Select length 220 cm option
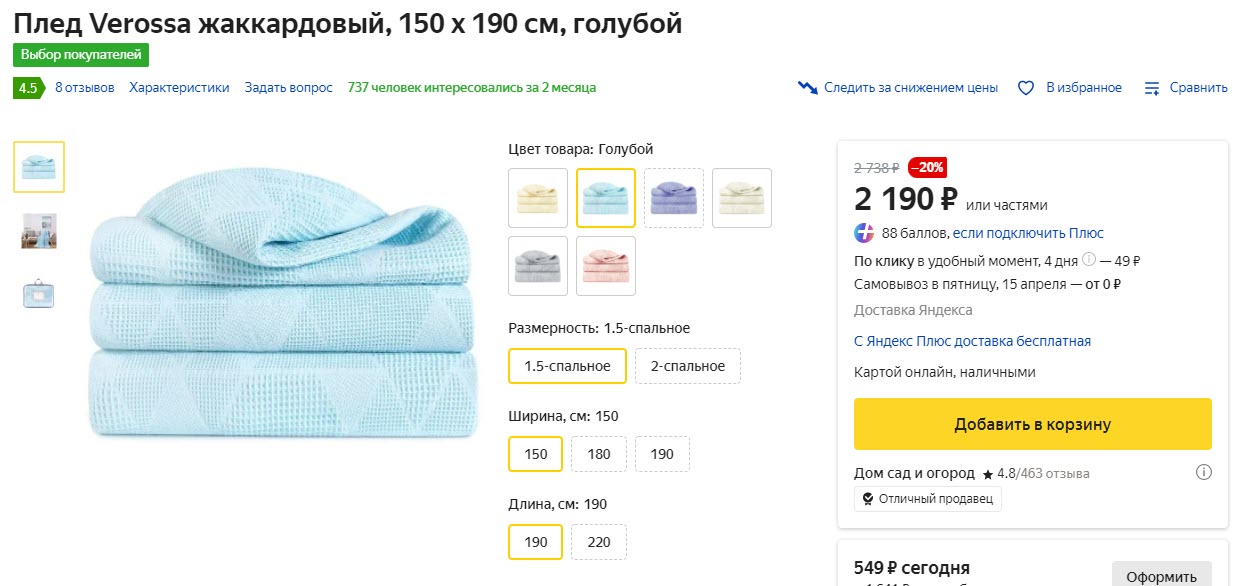The width and height of the screenshot is (1233, 586). coord(598,542)
